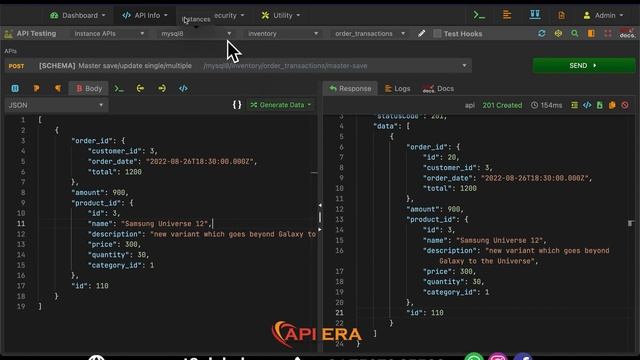This screenshot has height=360, width=640.
Task: Open the Utility menu
Action: click(281, 16)
